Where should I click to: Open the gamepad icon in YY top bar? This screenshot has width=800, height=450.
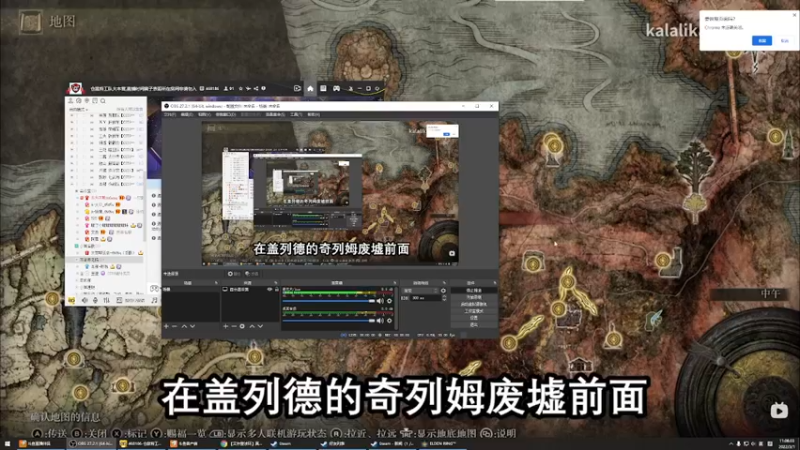(x=337, y=88)
